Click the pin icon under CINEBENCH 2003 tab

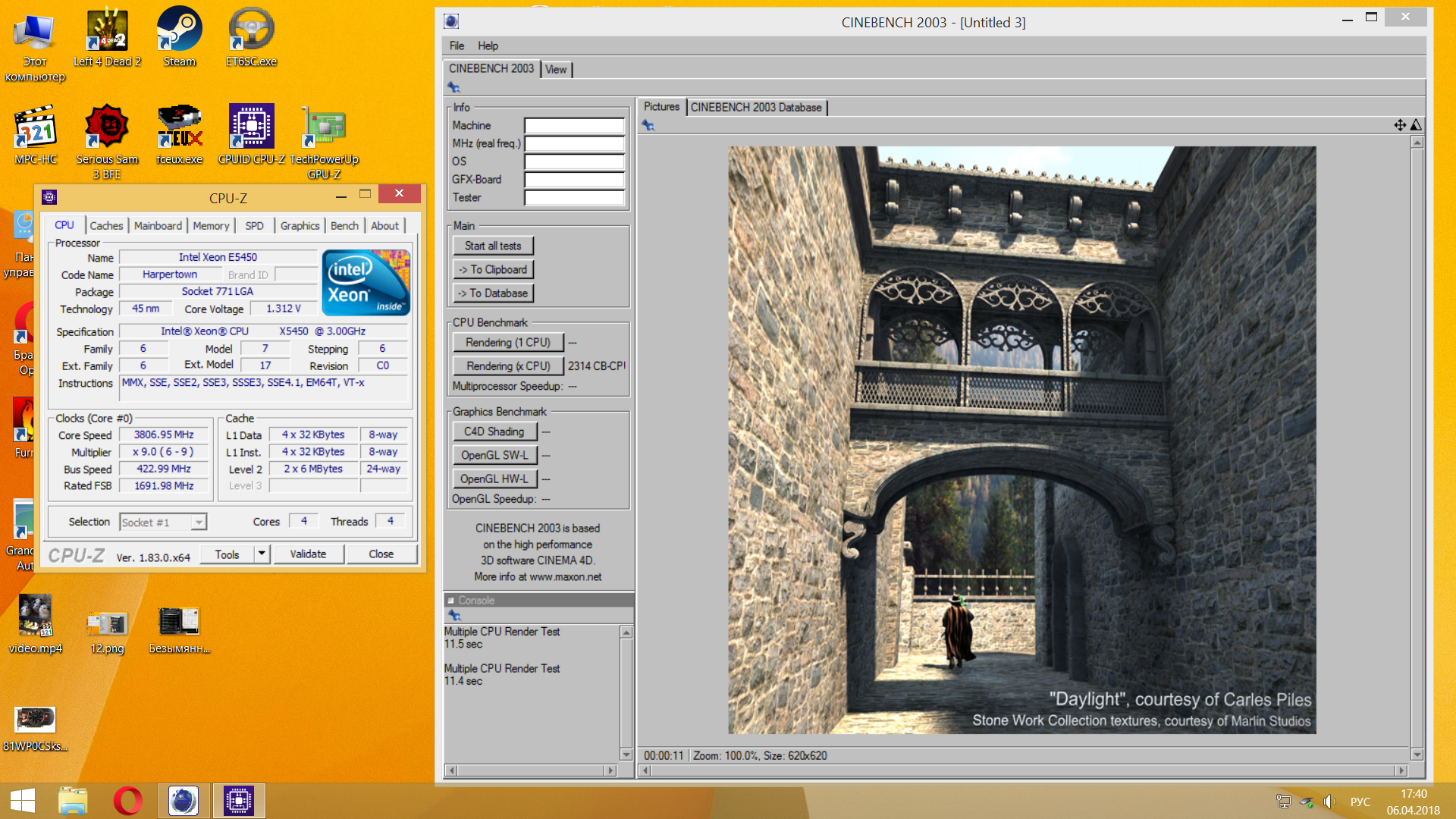click(453, 87)
